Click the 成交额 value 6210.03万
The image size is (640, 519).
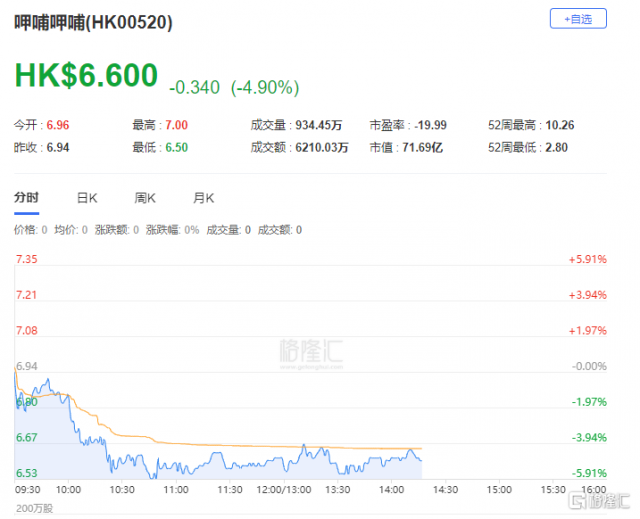(322, 147)
